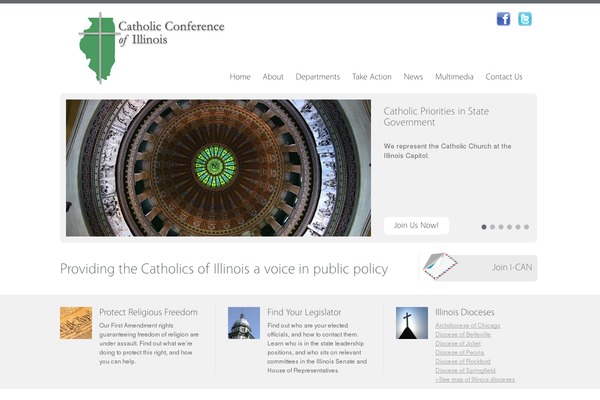
Task: Click Catholic Priorities in State Government title
Action: [436, 117]
